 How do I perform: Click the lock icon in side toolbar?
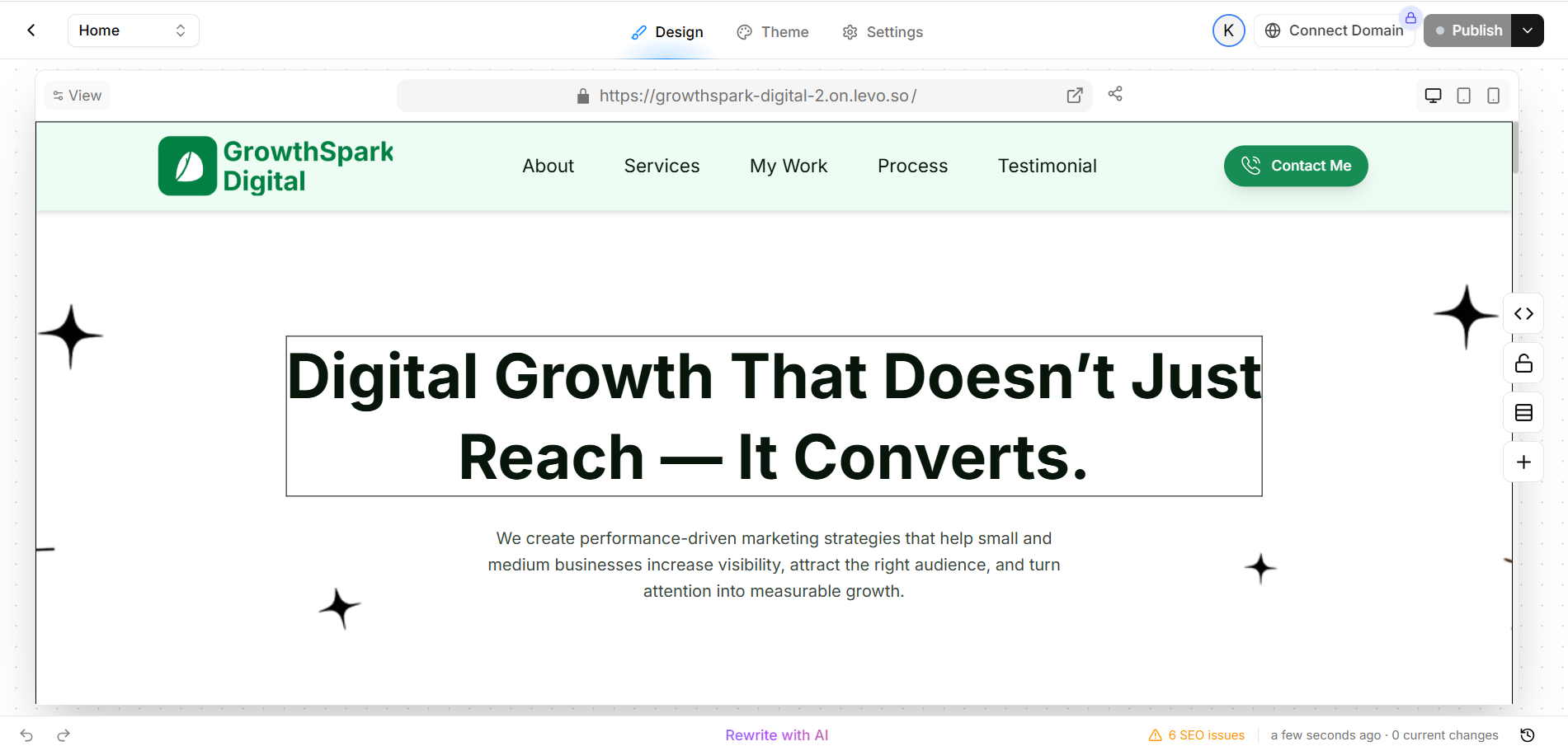point(1523,364)
